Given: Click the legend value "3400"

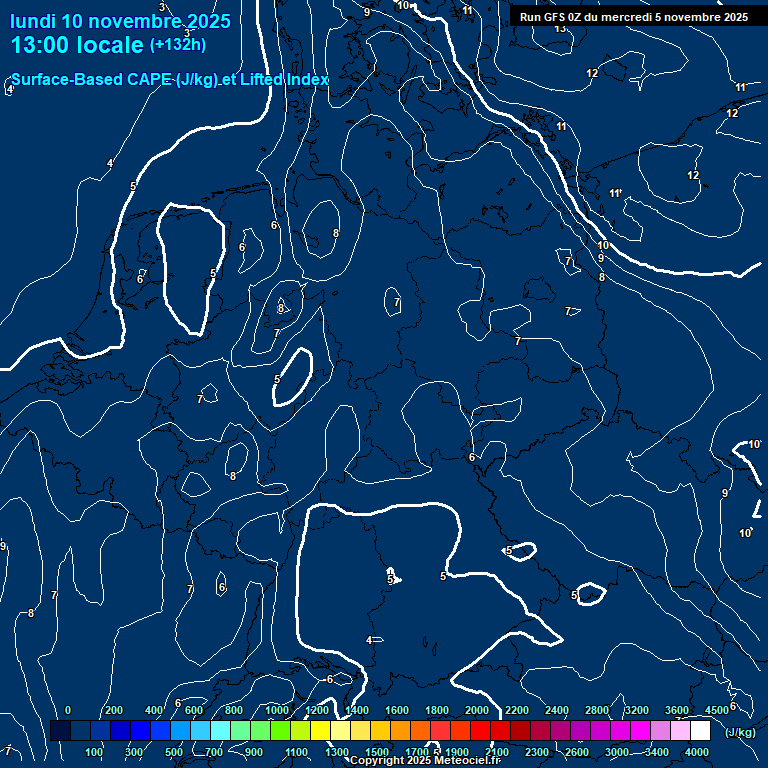Looking at the screenshot, I should point(657,752).
